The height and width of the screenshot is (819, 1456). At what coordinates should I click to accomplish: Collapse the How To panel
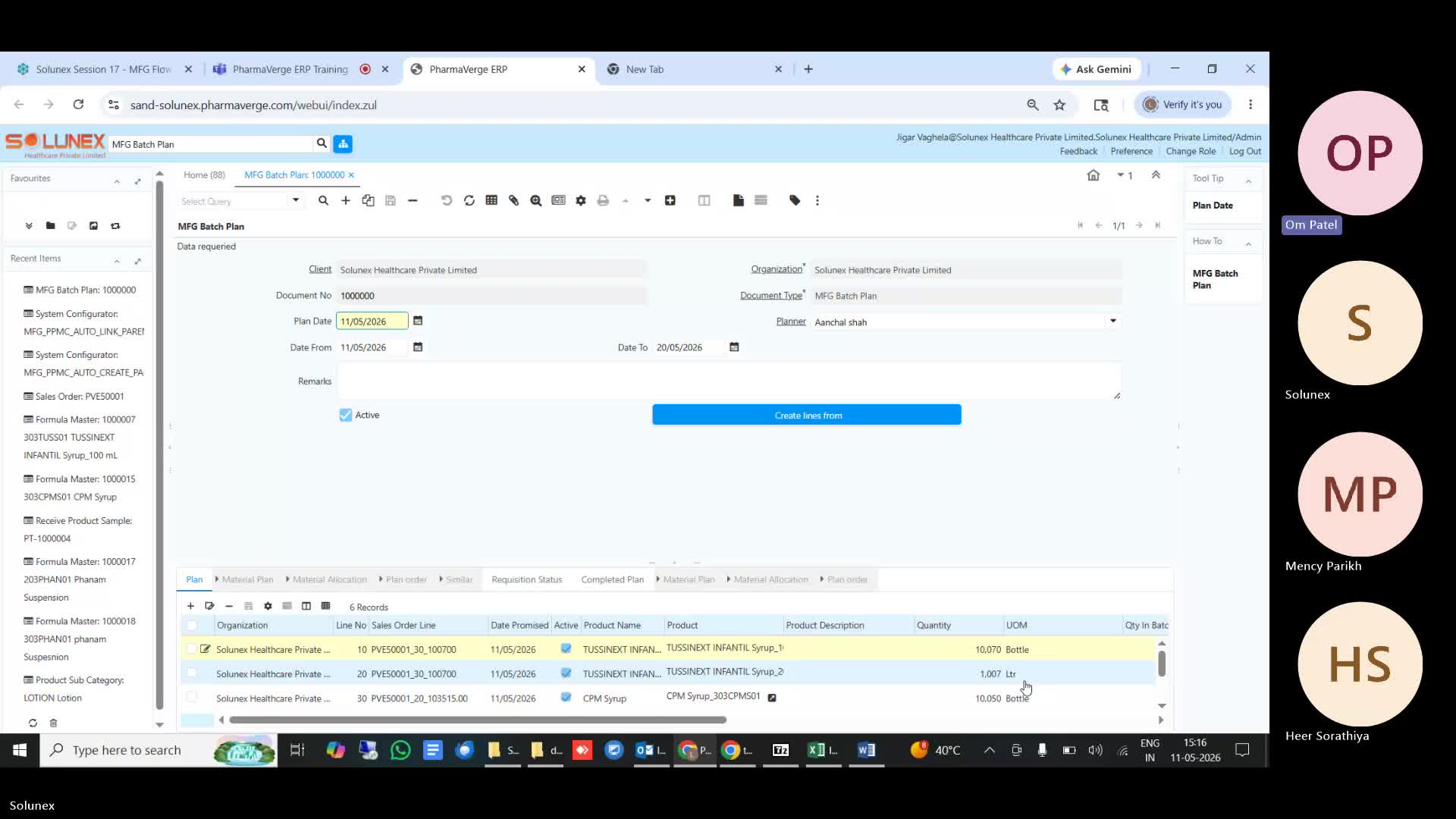[x=1248, y=244]
